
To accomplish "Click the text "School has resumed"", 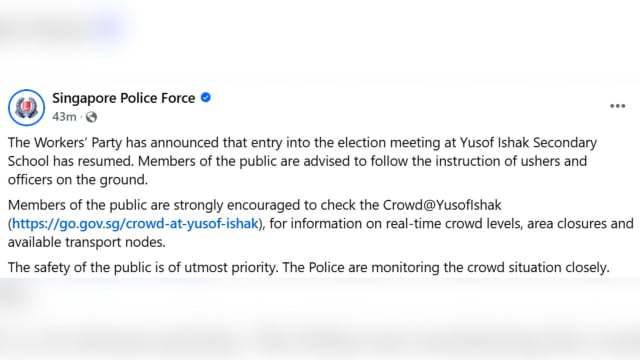I will pos(71,161).
